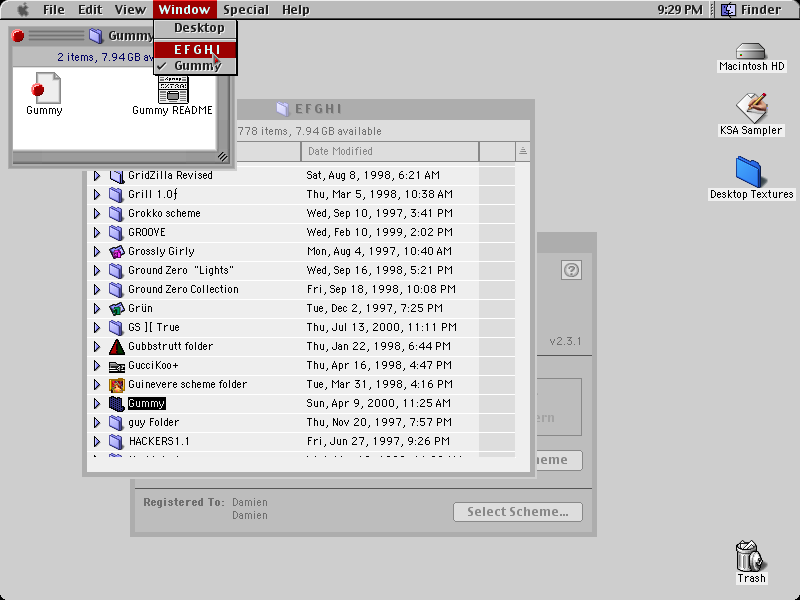Expand the guy Folder row
800x600 pixels.
97,422
